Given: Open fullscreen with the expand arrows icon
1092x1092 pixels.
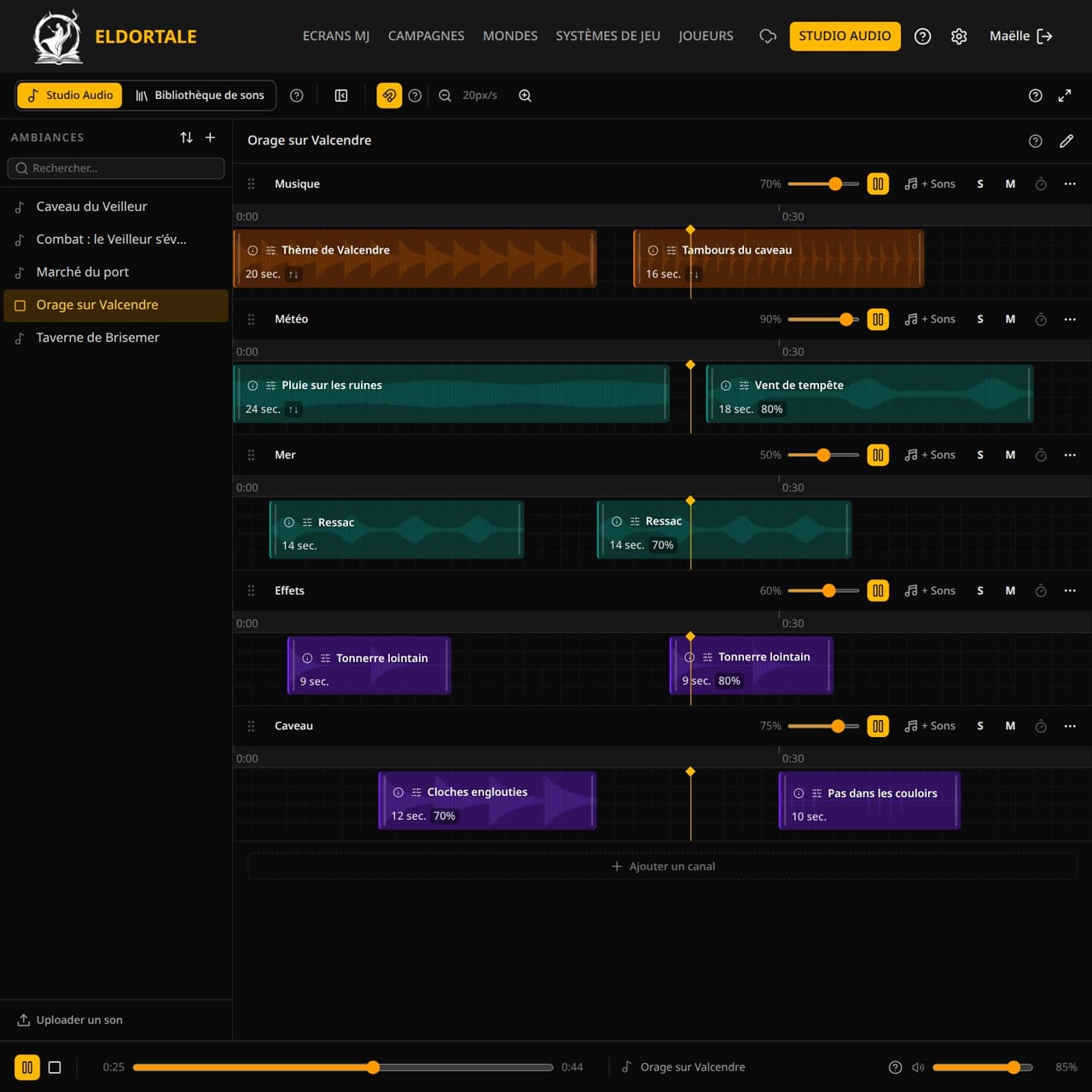Looking at the screenshot, I should click(x=1065, y=96).
